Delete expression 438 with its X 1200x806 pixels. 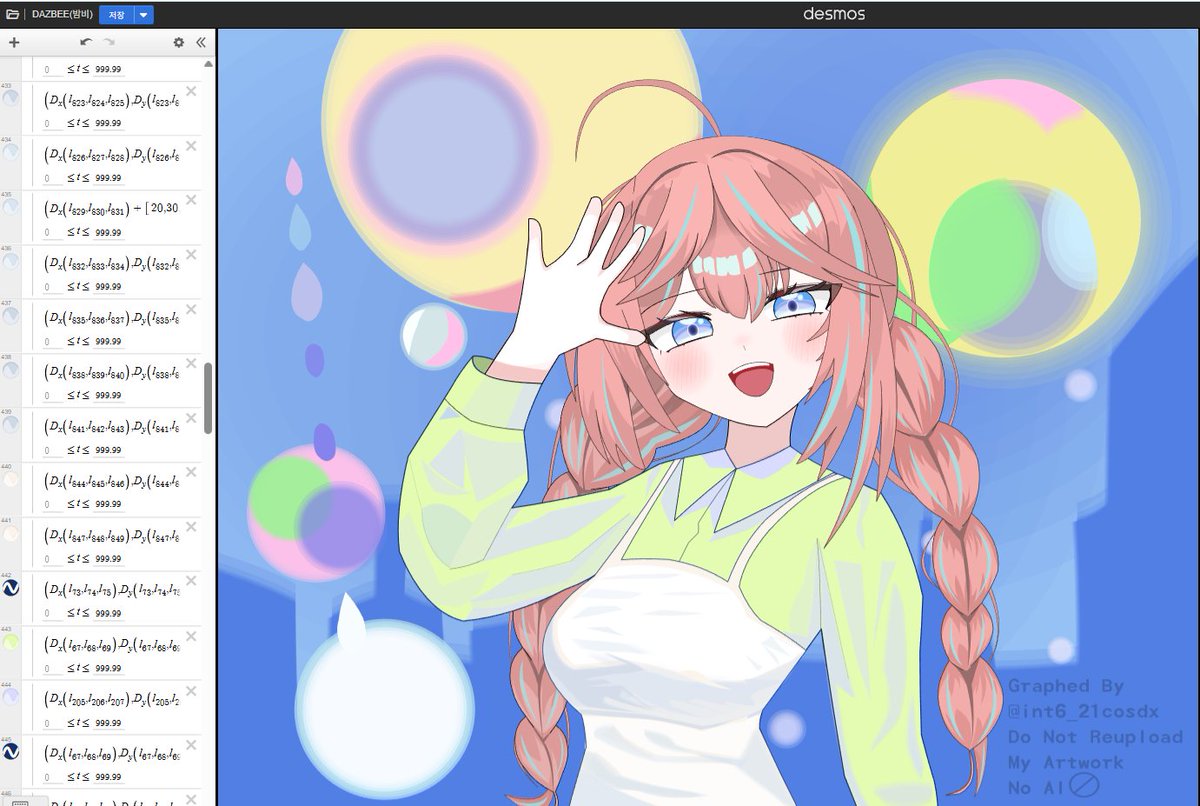pos(191,364)
